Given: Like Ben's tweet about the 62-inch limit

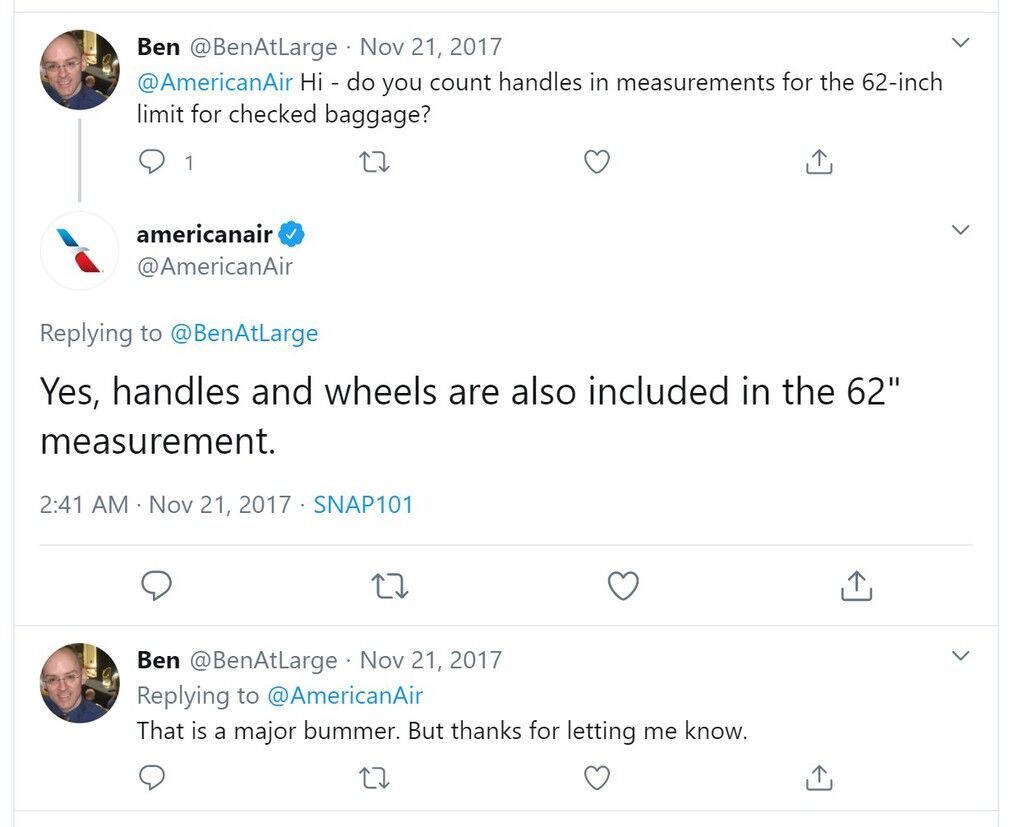Looking at the screenshot, I should 596,161.
